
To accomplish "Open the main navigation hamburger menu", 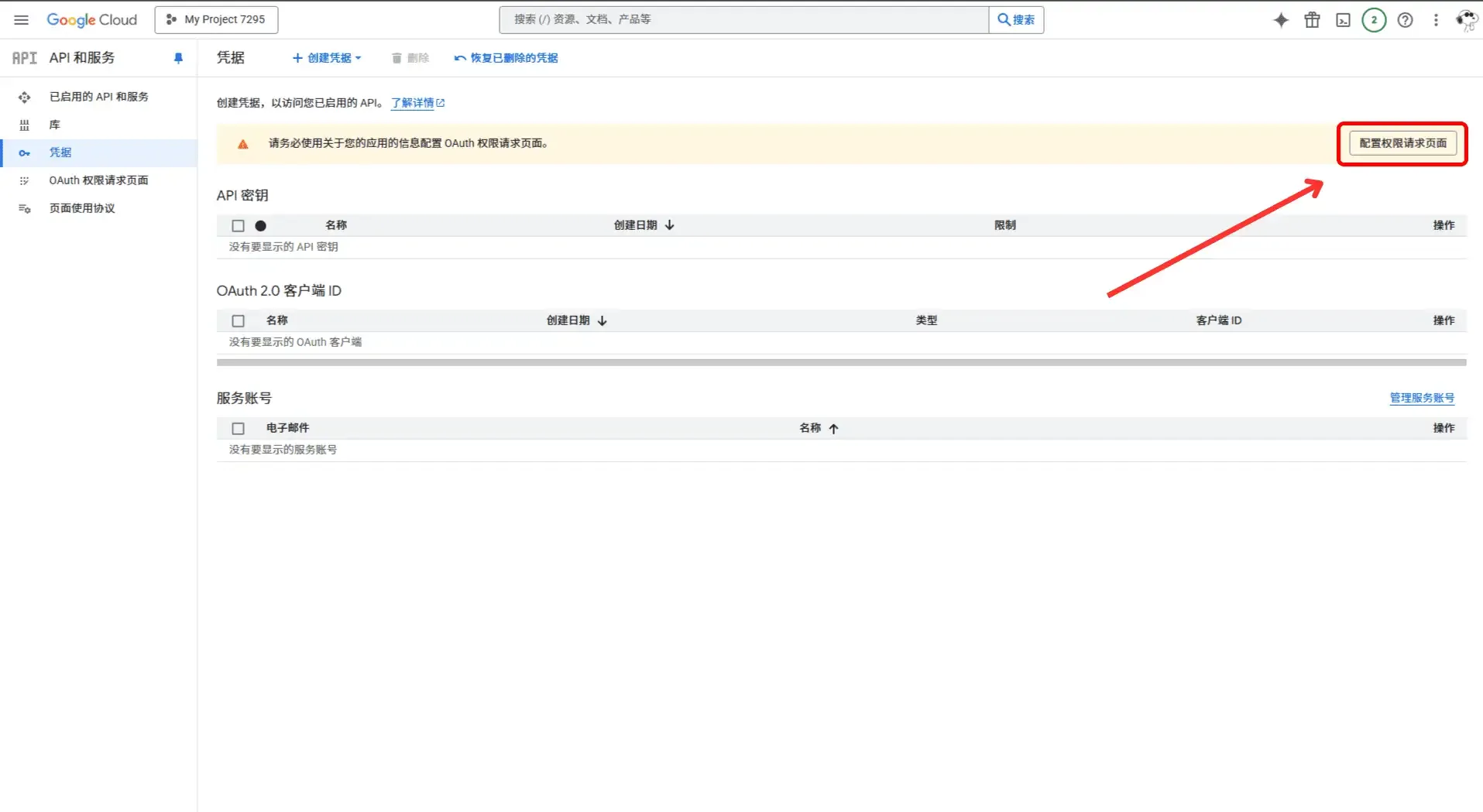I will pyautogui.click(x=22, y=20).
